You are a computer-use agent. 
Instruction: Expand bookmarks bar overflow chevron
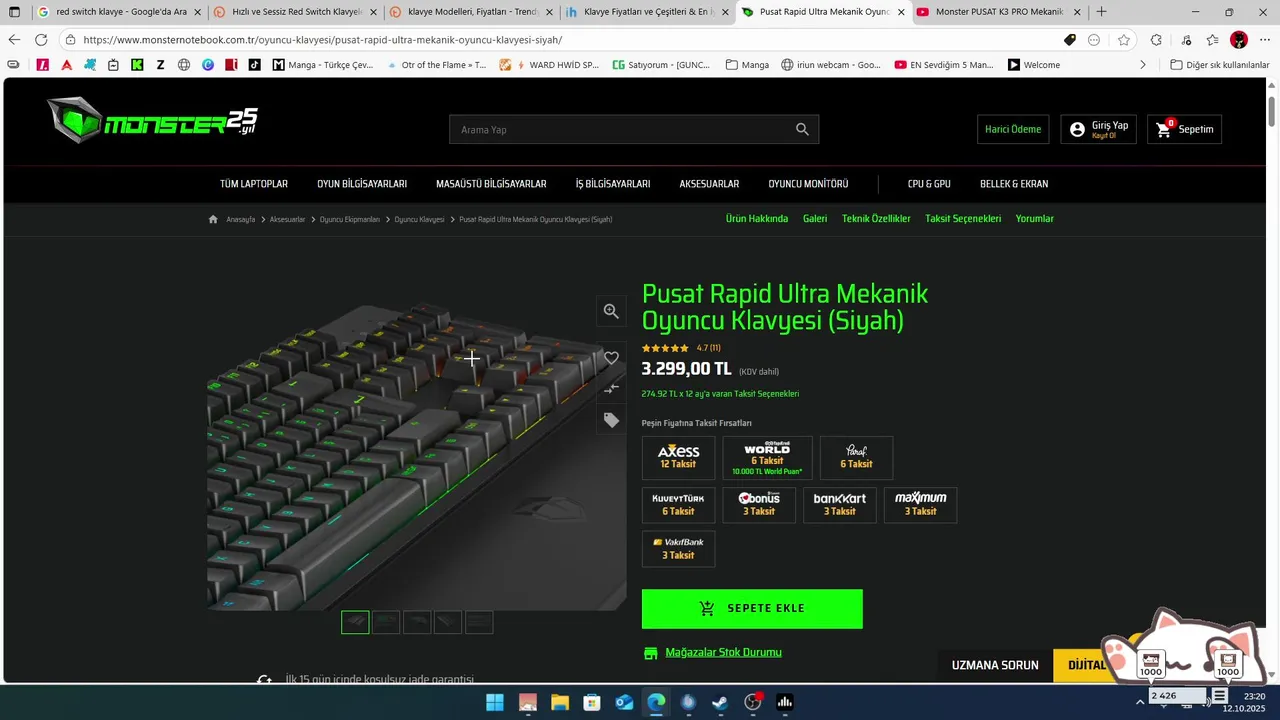tap(1143, 65)
